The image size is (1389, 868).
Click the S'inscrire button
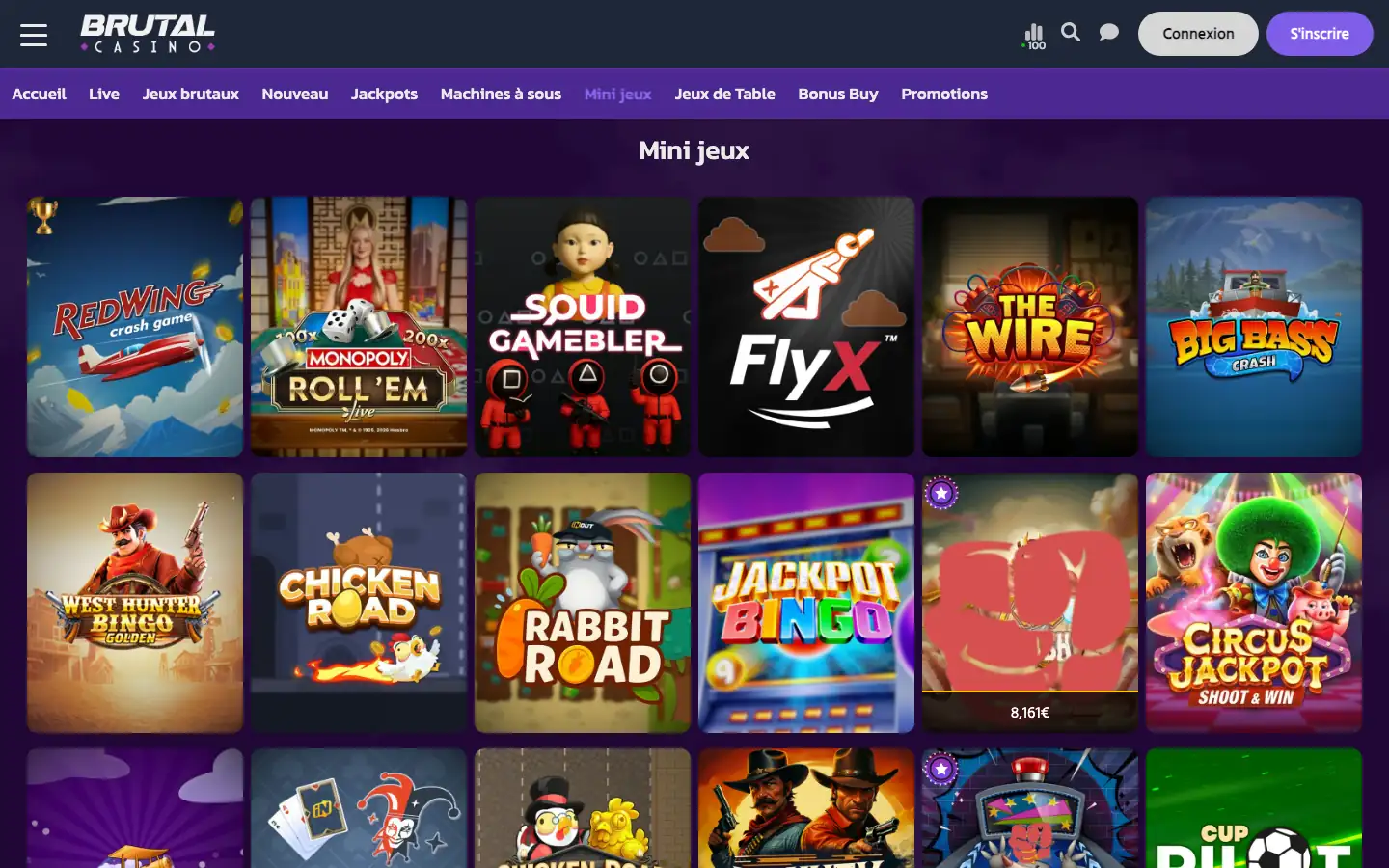point(1320,34)
